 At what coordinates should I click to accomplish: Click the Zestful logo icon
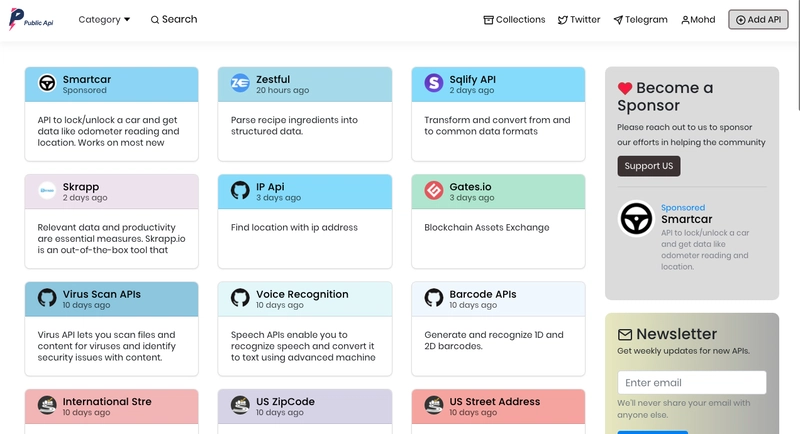click(240, 83)
